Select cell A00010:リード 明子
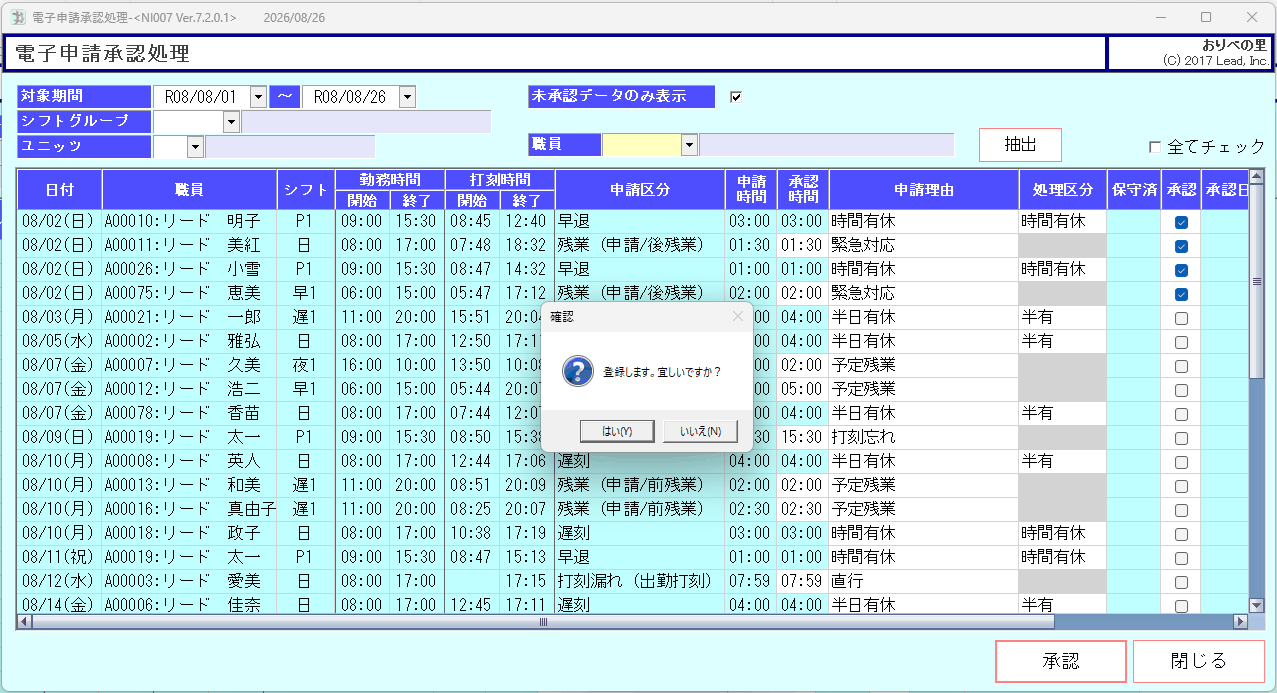The height and width of the screenshot is (693, 1277). tap(190, 222)
